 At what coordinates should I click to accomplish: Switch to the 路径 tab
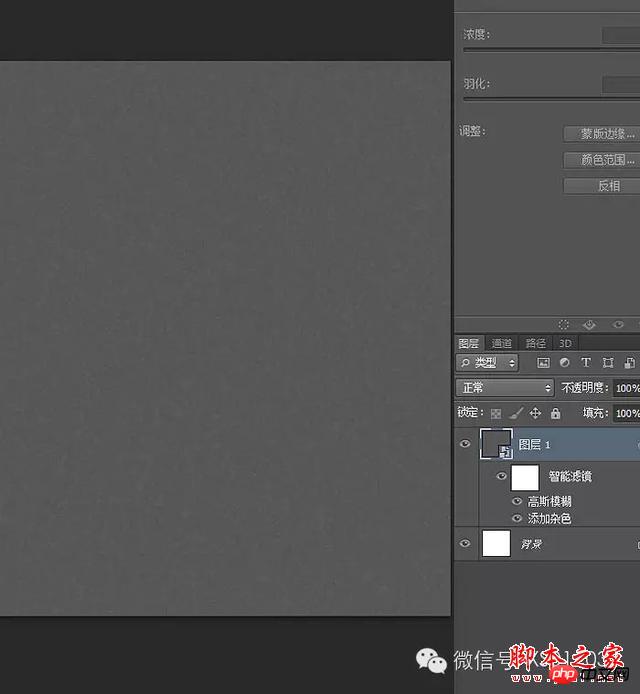pos(535,343)
